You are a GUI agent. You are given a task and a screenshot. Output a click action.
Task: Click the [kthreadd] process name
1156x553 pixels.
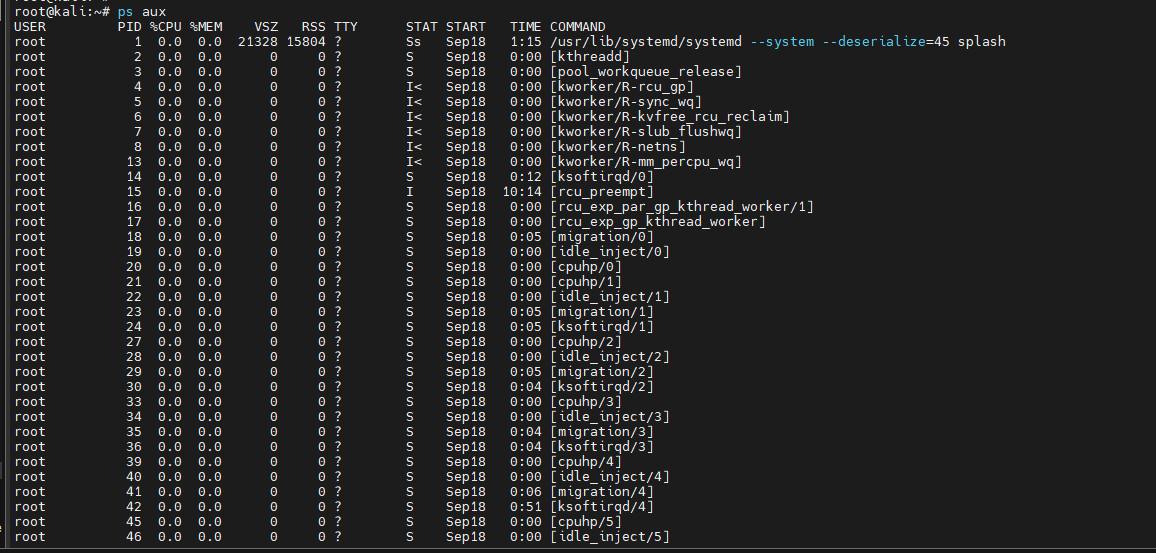[x=590, y=57]
